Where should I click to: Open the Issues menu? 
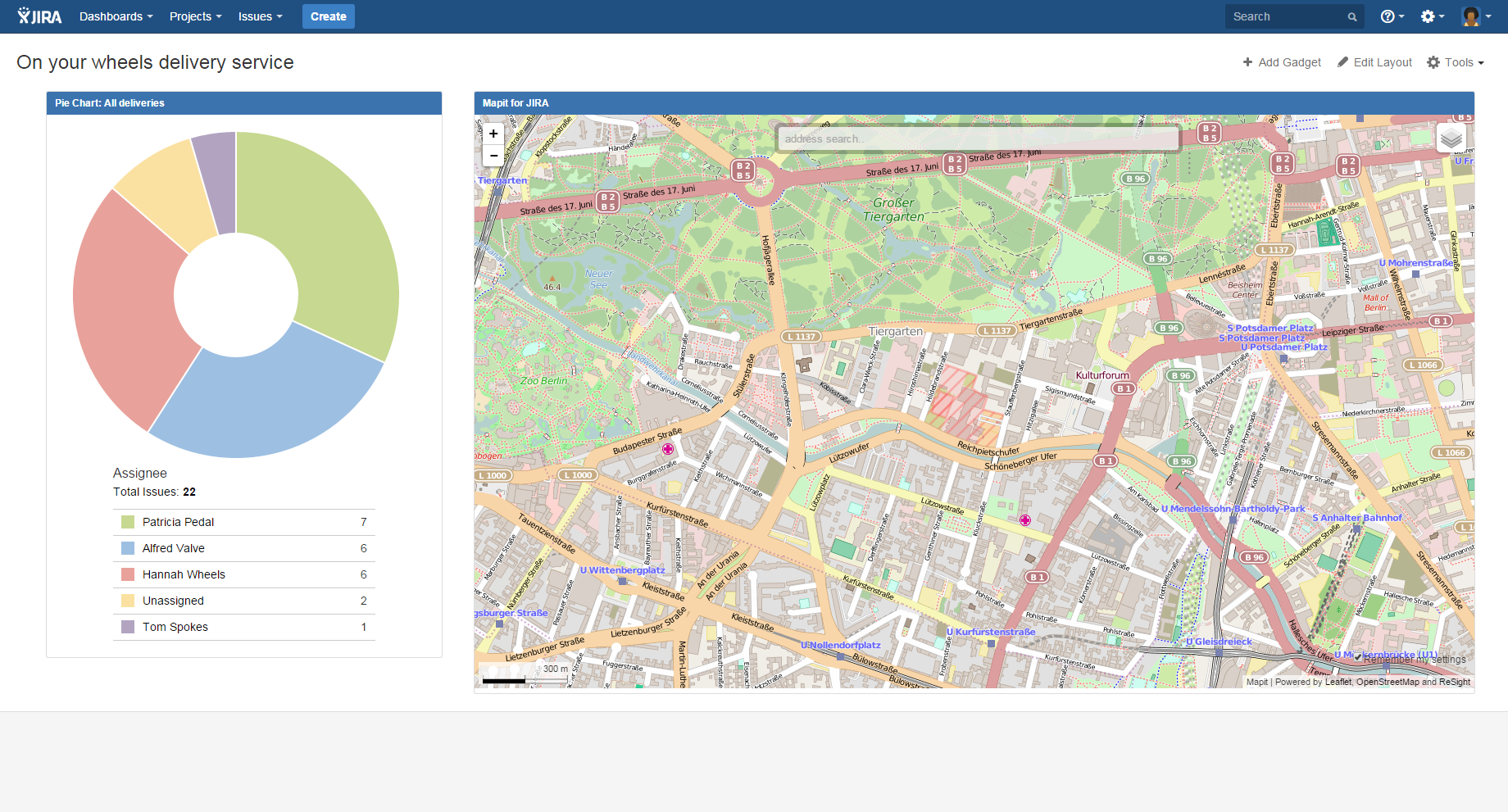[x=260, y=16]
